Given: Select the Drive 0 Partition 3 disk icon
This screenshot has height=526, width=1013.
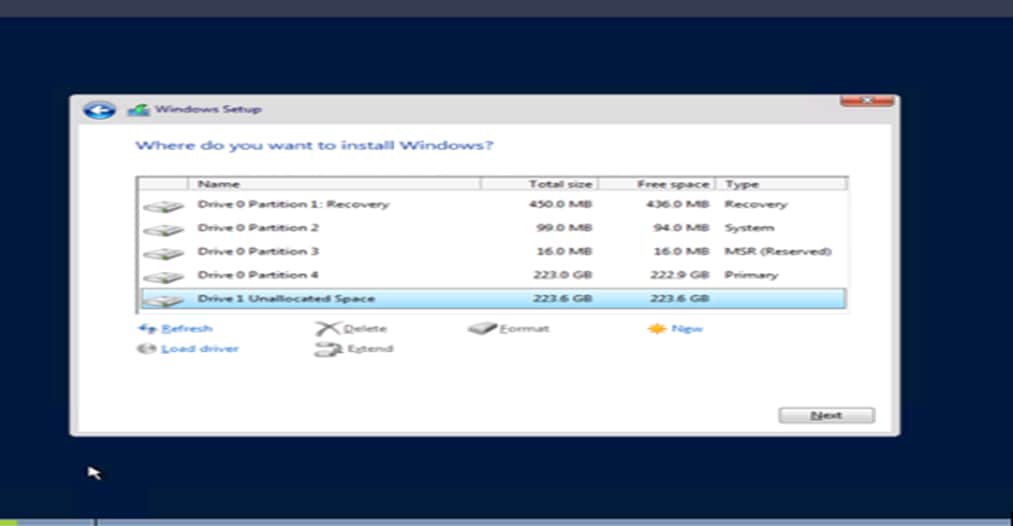Looking at the screenshot, I should tap(163, 253).
